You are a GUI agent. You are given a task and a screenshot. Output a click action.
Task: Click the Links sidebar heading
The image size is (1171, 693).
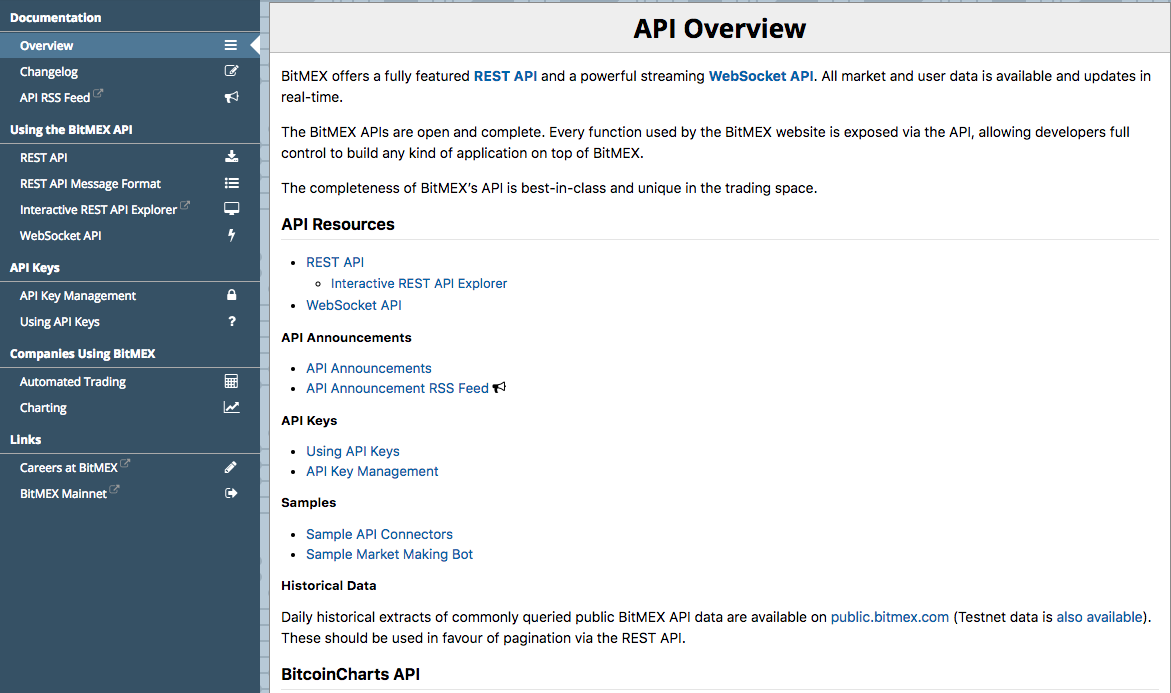click(x=25, y=439)
